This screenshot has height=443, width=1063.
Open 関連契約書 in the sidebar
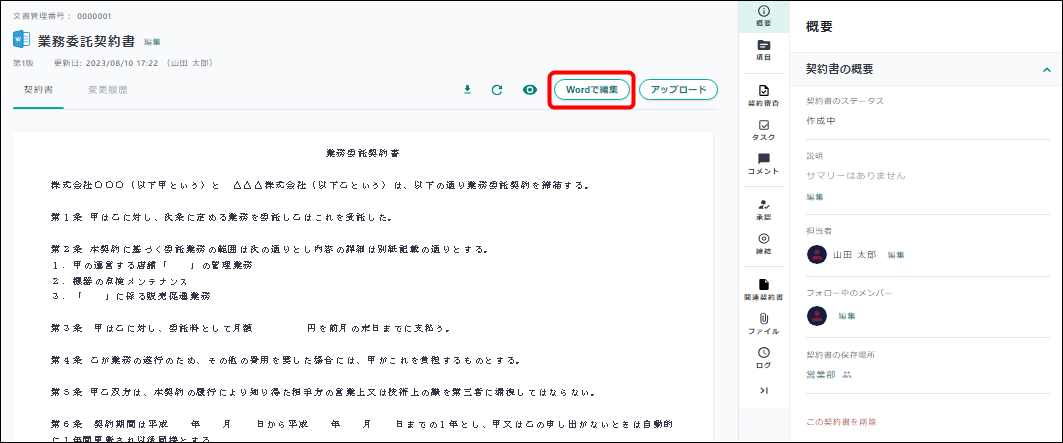(x=764, y=289)
